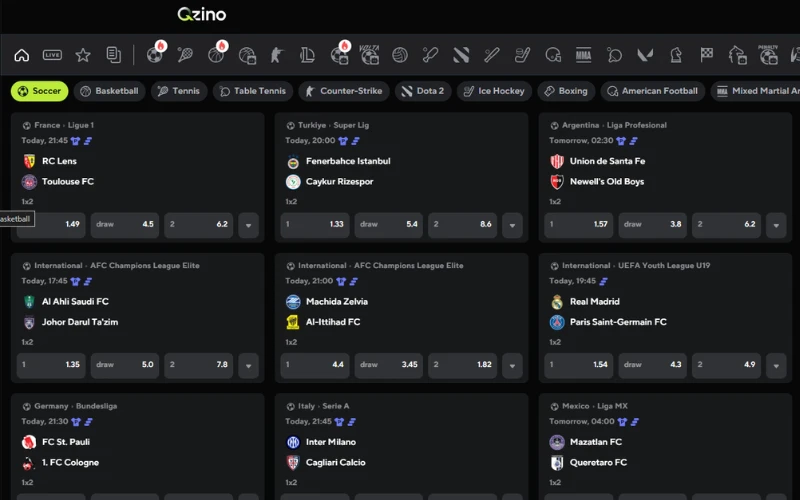800x500 pixels.
Task: Switch to Tennis category pill
Action: [179, 91]
